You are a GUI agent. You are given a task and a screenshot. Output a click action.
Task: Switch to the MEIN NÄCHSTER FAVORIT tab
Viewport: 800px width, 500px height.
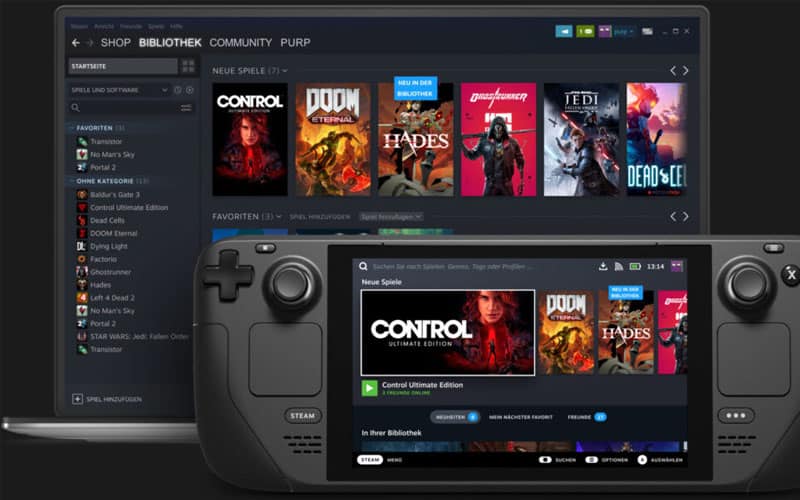520,417
